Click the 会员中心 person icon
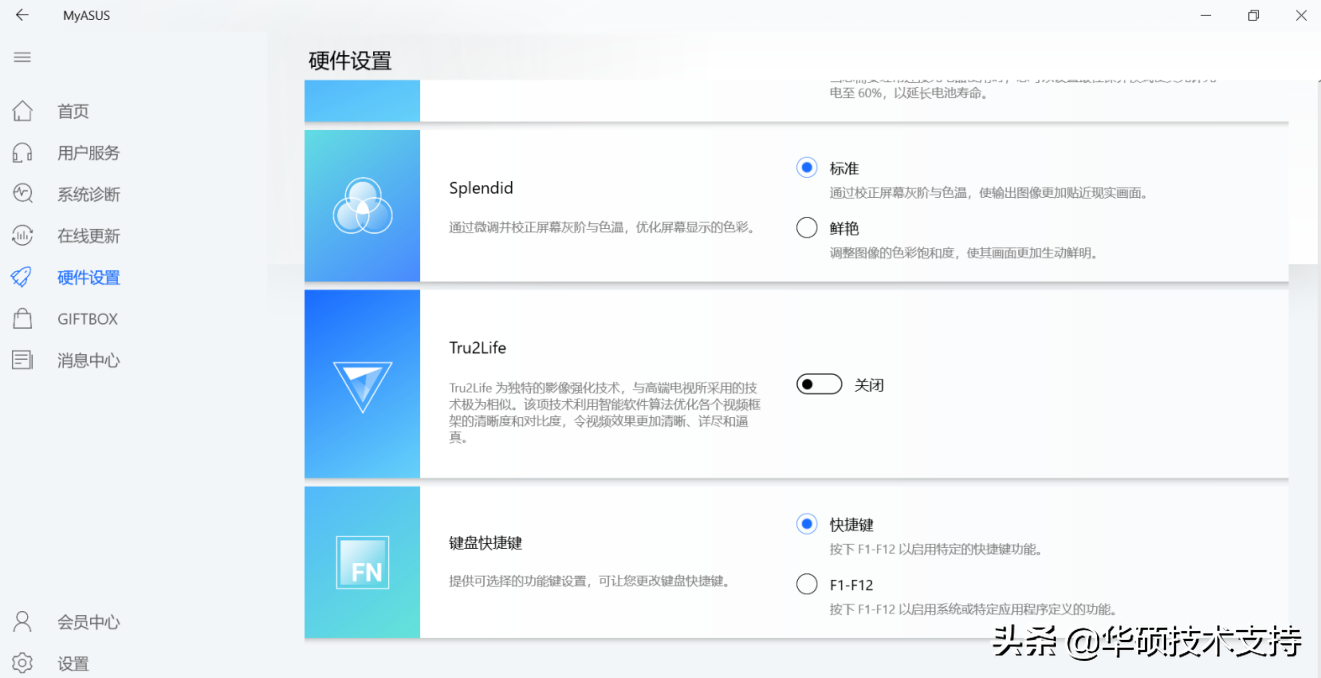The height and width of the screenshot is (678, 1321). pyautogui.click(x=22, y=622)
